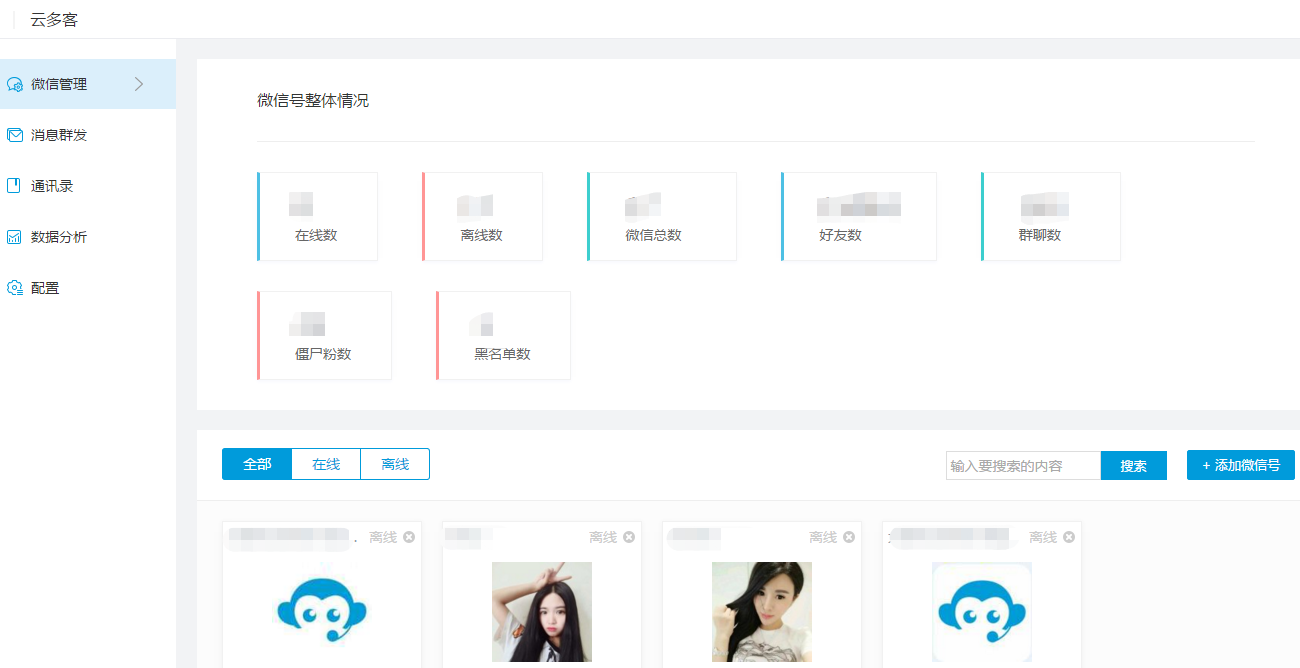This screenshot has height=668, width=1300.
Task: Show all accounts with 全部 tab
Action: [x=257, y=464]
